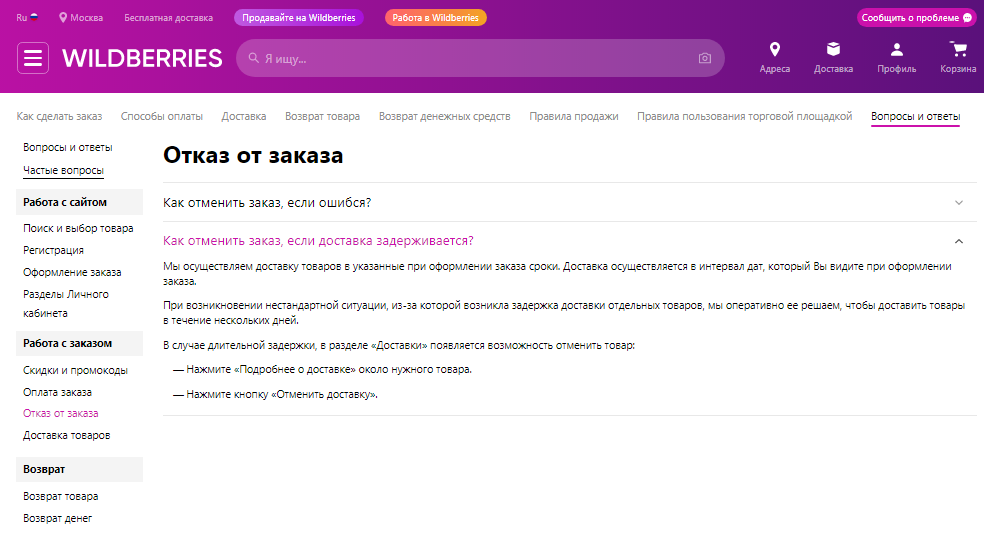
Task: Click 'Работа в Wildberries' button
Action: pyautogui.click(x=435, y=18)
